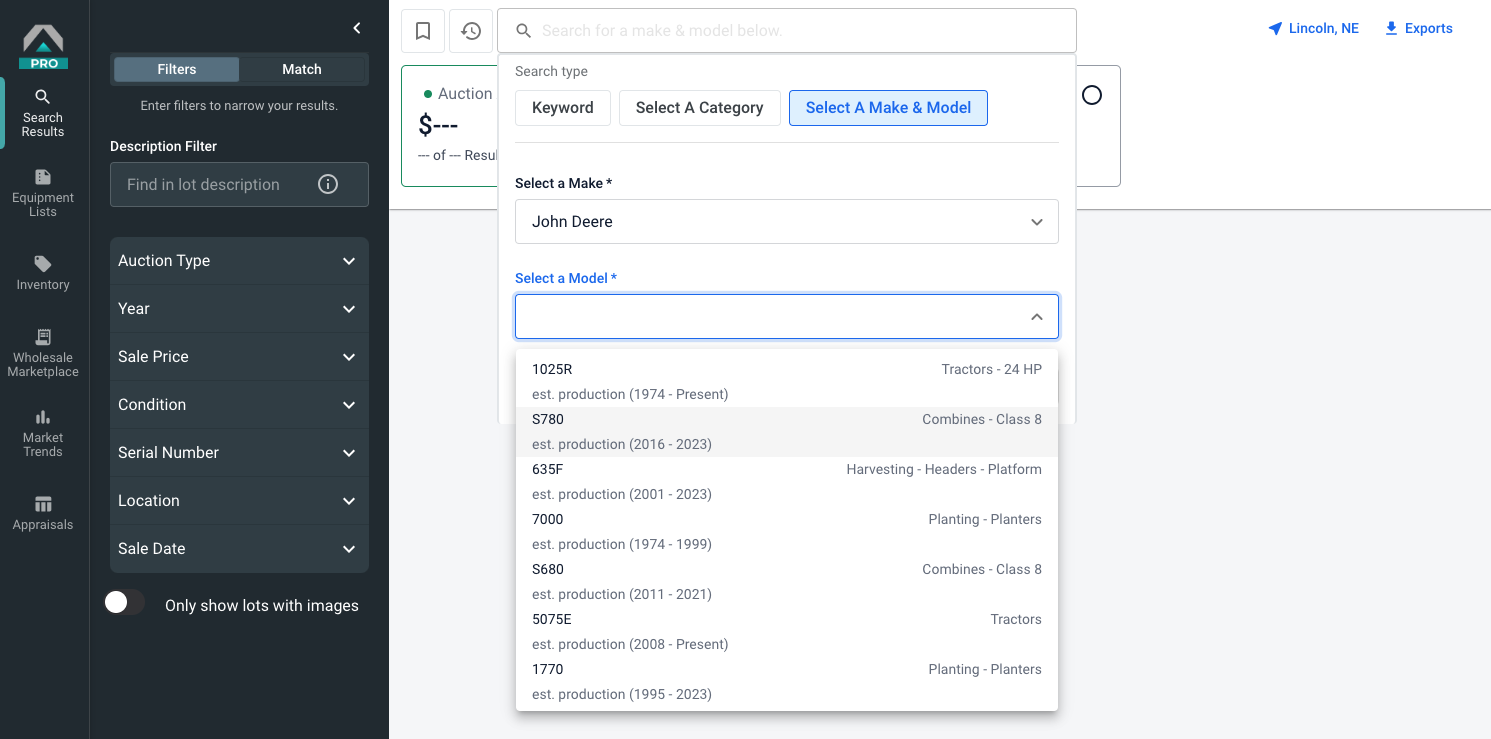
Task: Click the bookmark saved-search icon
Action: pyautogui.click(x=423, y=31)
